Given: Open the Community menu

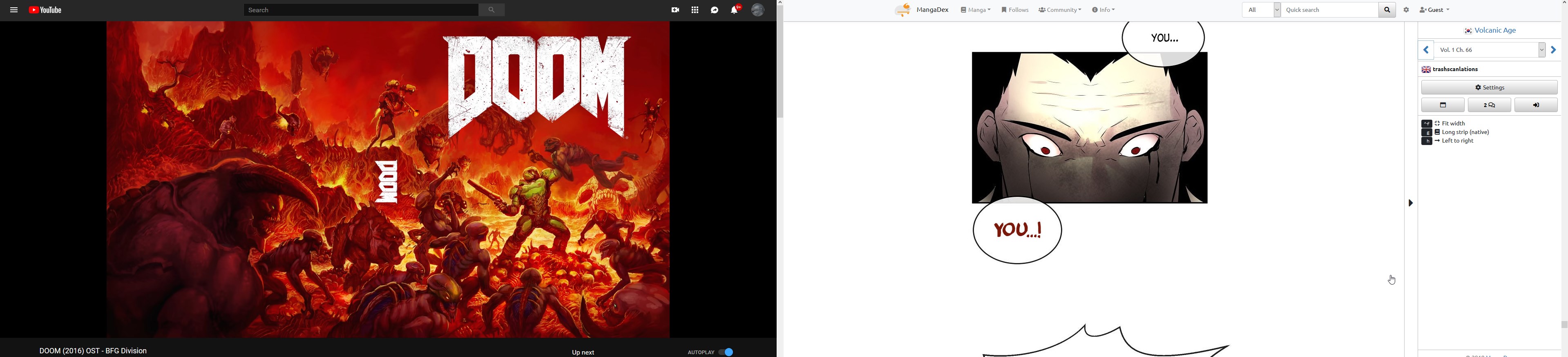Looking at the screenshot, I should (x=1060, y=10).
